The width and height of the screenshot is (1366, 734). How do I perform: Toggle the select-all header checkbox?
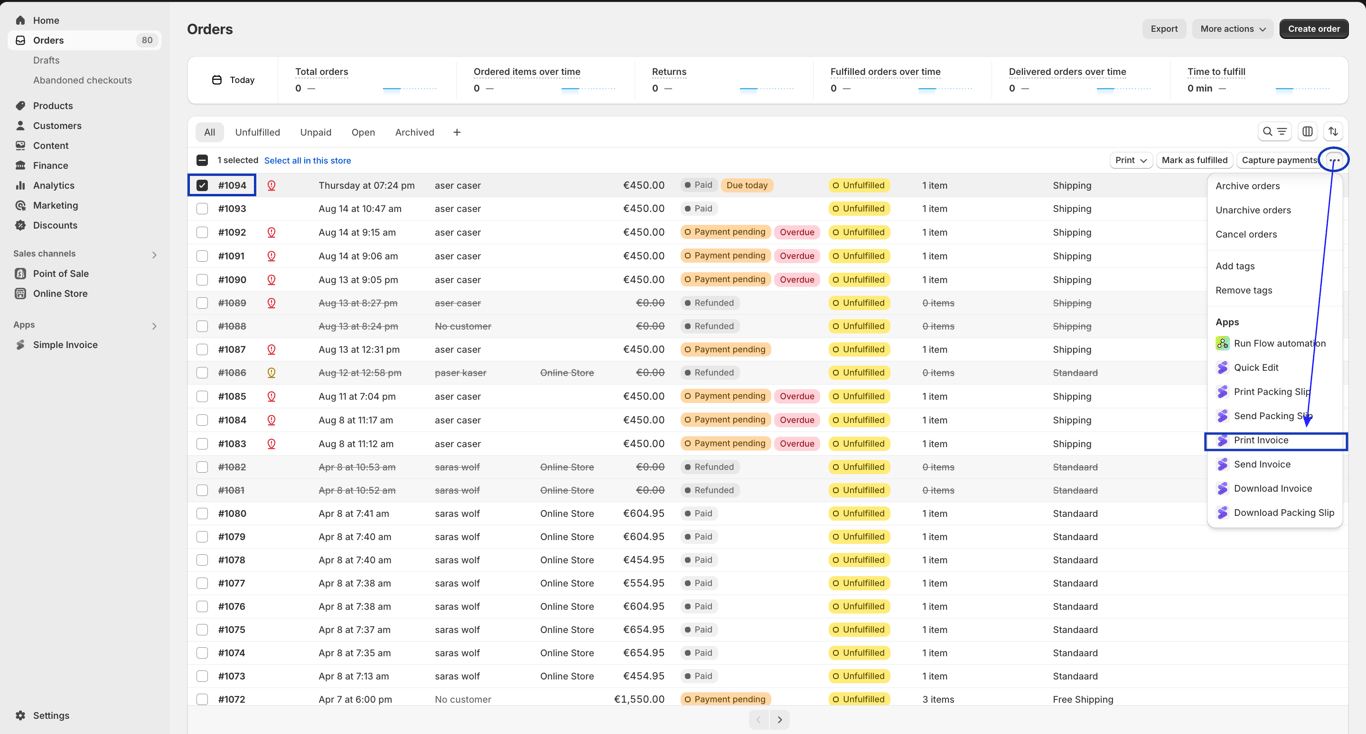coord(202,160)
